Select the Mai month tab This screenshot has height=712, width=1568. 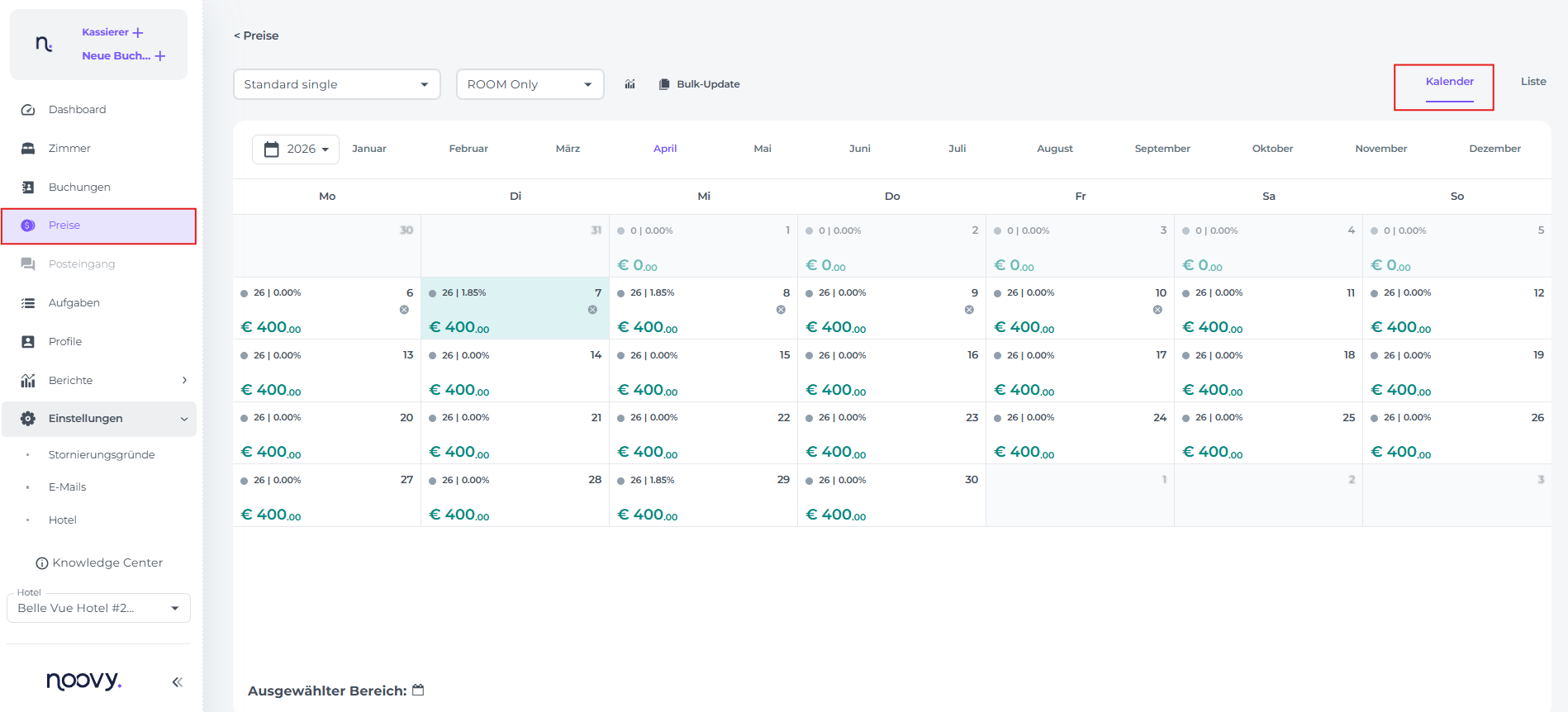tap(762, 149)
